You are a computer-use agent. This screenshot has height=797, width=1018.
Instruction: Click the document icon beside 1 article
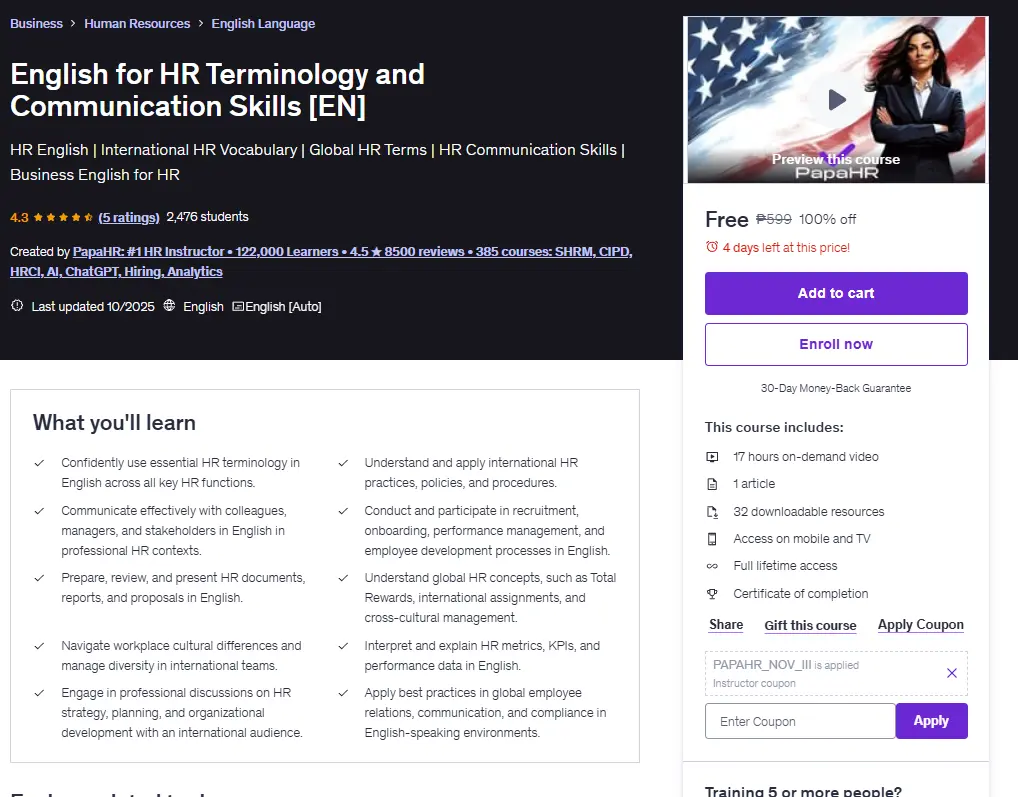[712, 484]
